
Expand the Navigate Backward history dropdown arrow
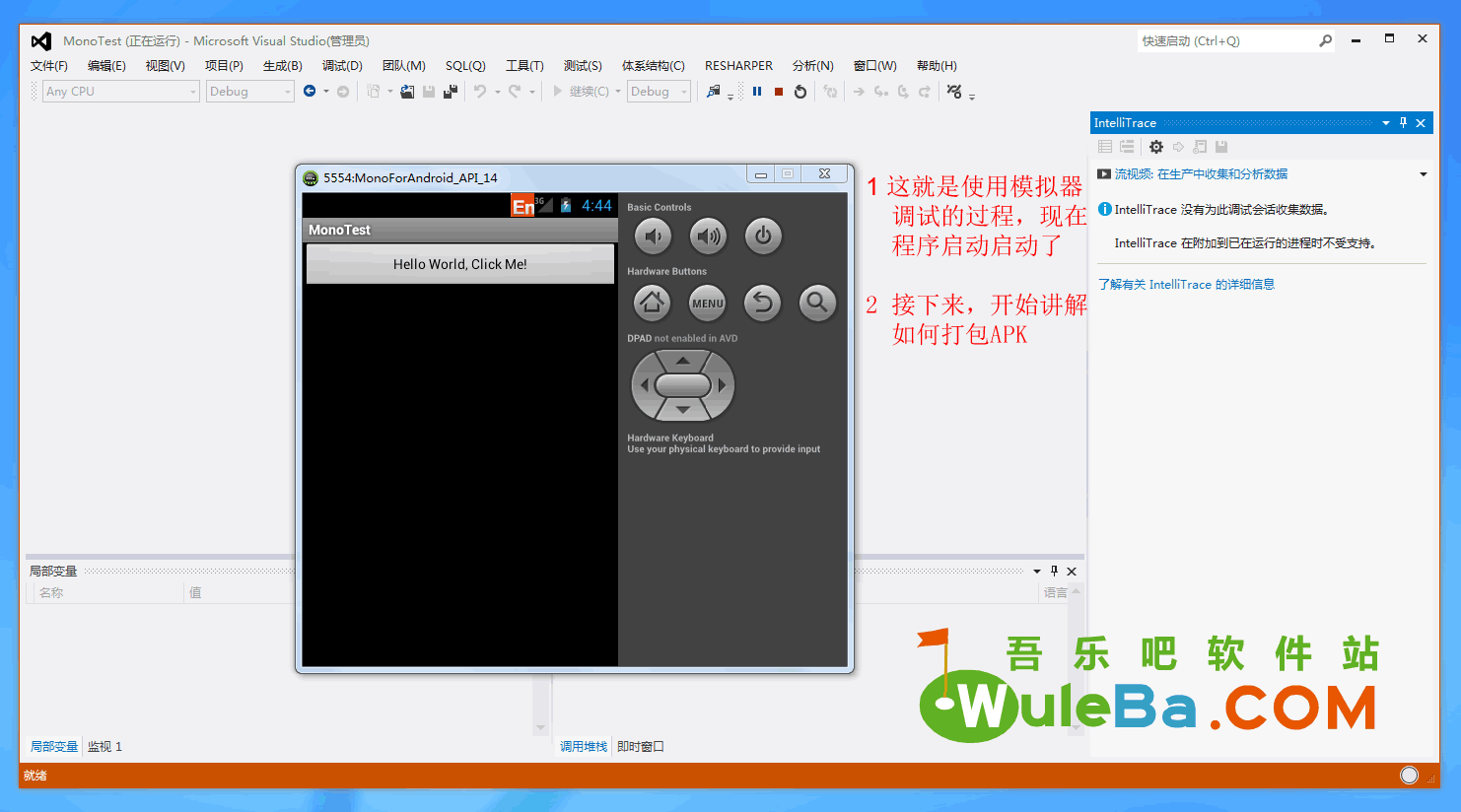click(x=326, y=92)
